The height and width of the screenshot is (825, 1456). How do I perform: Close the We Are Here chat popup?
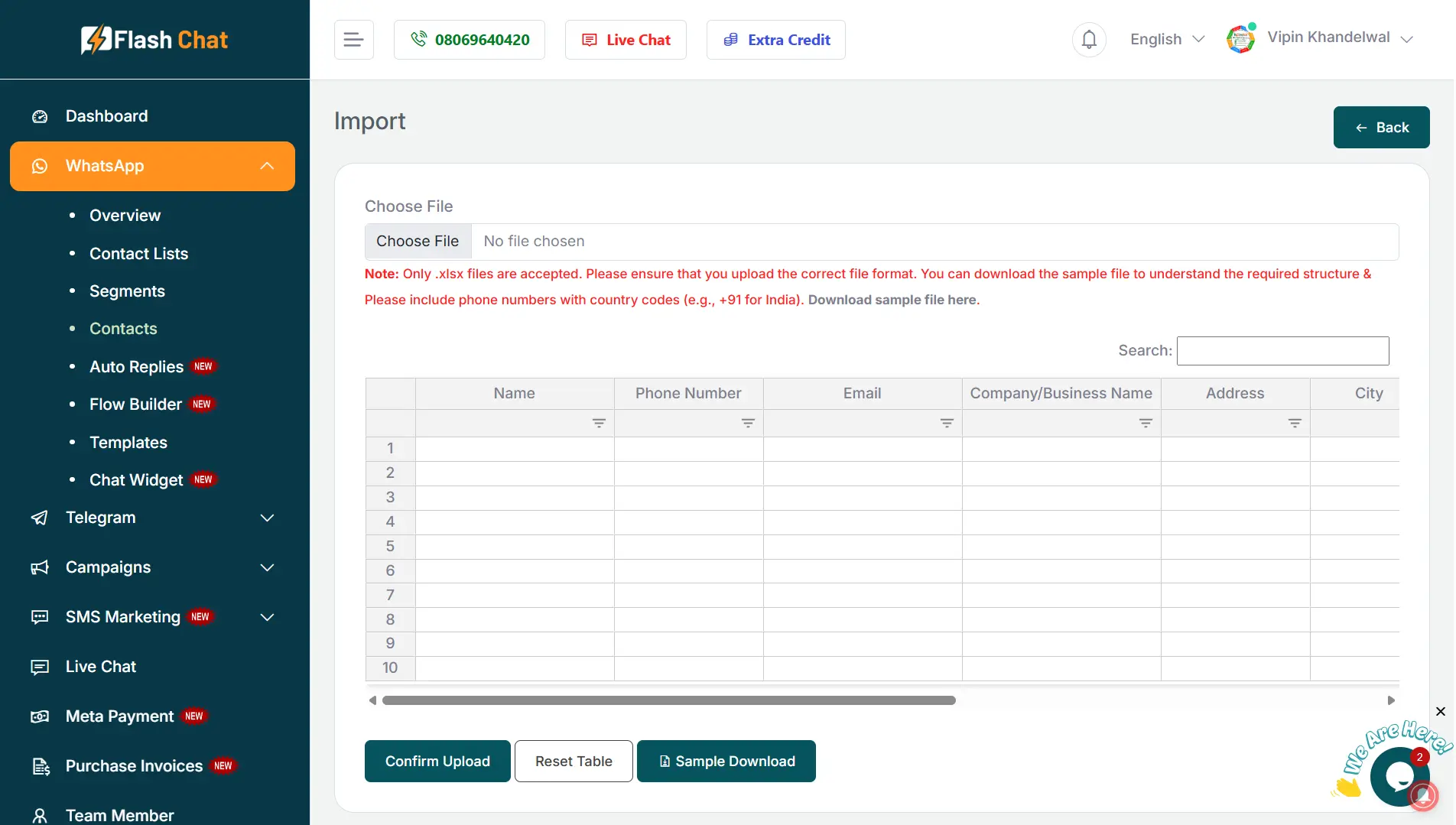tap(1441, 712)
